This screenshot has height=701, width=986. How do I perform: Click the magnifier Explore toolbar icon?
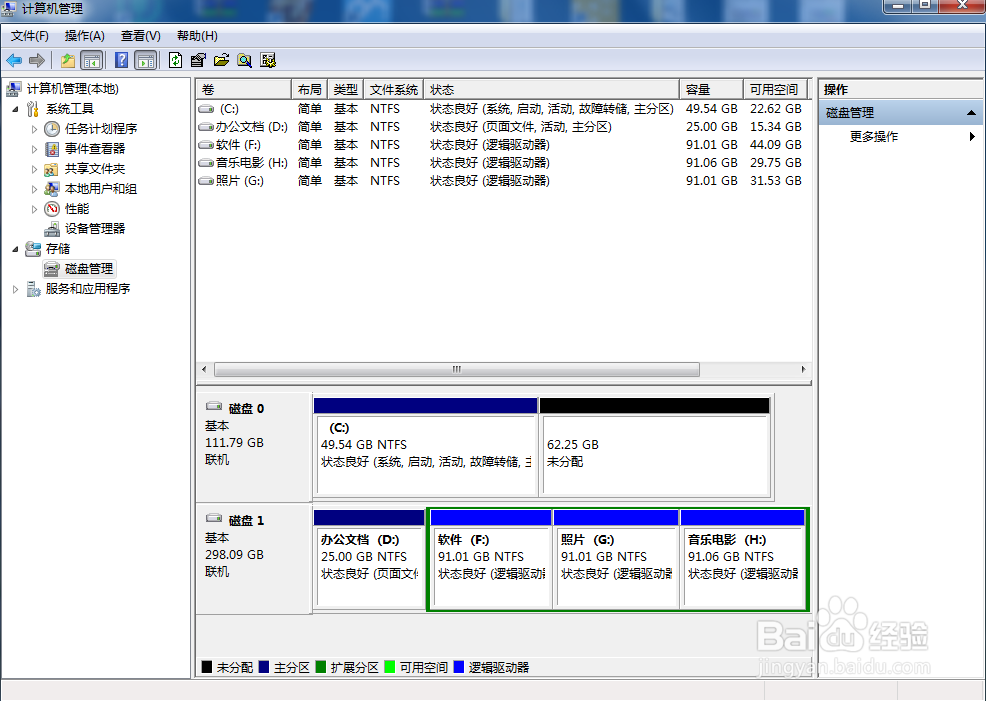(x=245, y=60)
